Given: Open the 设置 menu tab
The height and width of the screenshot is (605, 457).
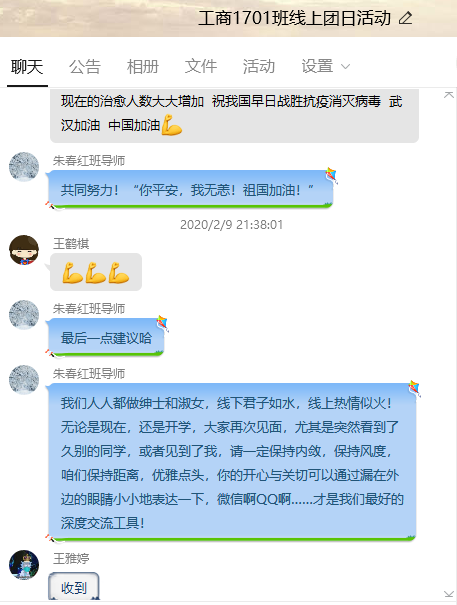Looking at the screenshot, I should (x=317, y=66).
